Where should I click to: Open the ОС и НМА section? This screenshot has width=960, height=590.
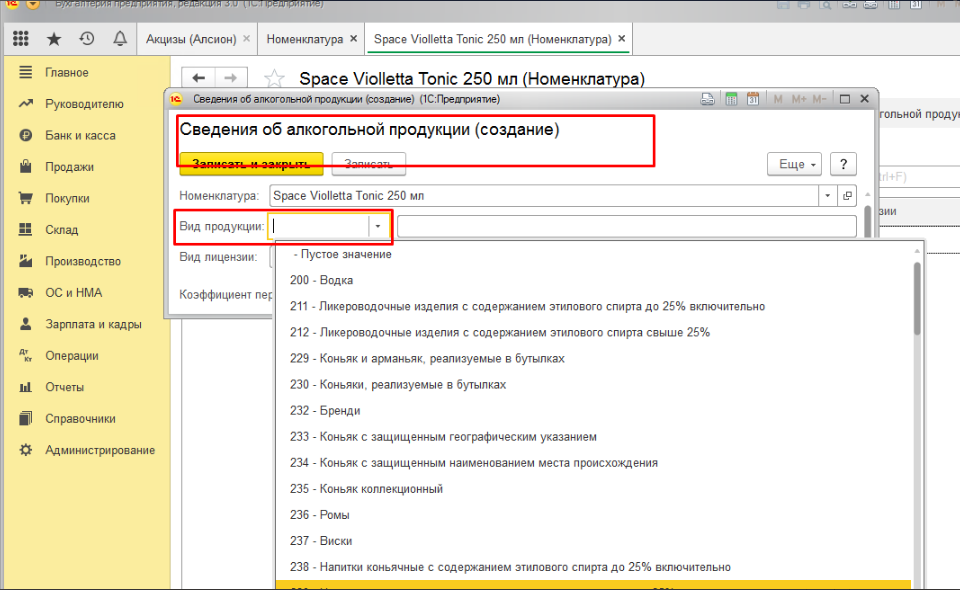click(x=73, y=293)
